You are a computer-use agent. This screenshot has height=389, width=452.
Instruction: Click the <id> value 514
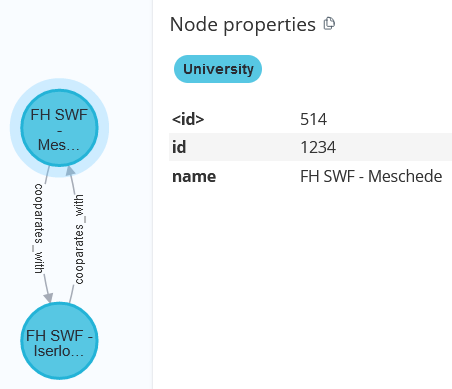[x=313, y=119]
